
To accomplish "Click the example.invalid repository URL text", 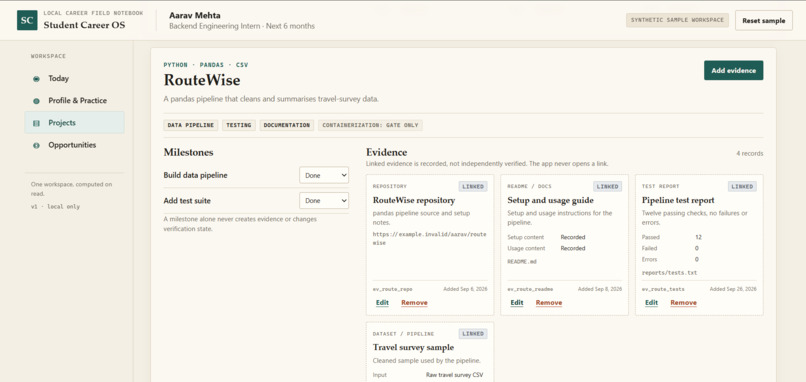I will coord(429,238).
